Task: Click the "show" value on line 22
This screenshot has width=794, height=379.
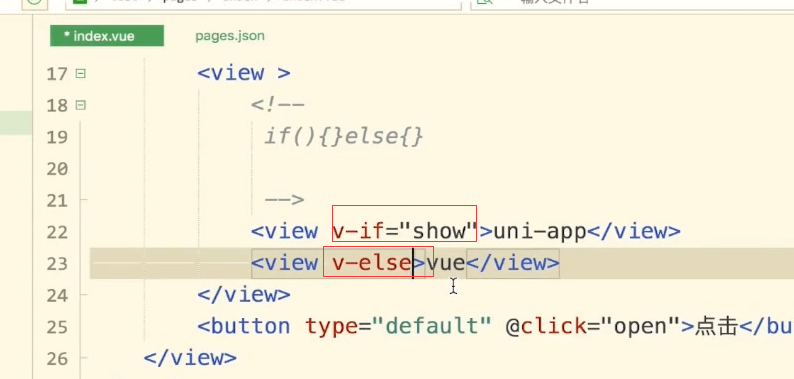Action: (439, 232)
